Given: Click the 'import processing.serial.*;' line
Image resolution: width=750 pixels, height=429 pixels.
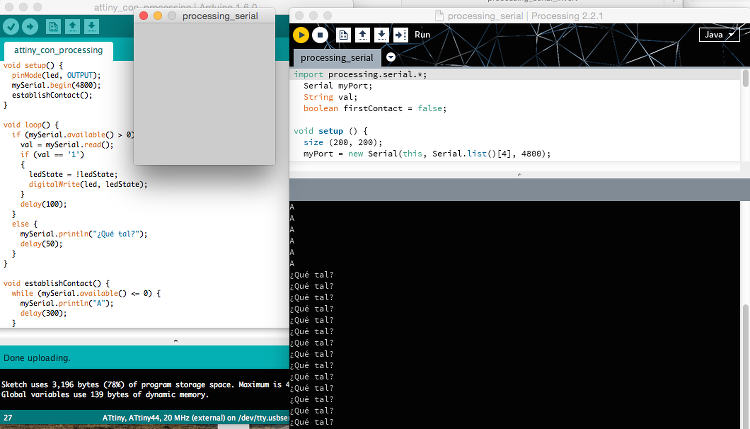Looking at the screenshot, I should pyautogui.click(x=360, y=75).
